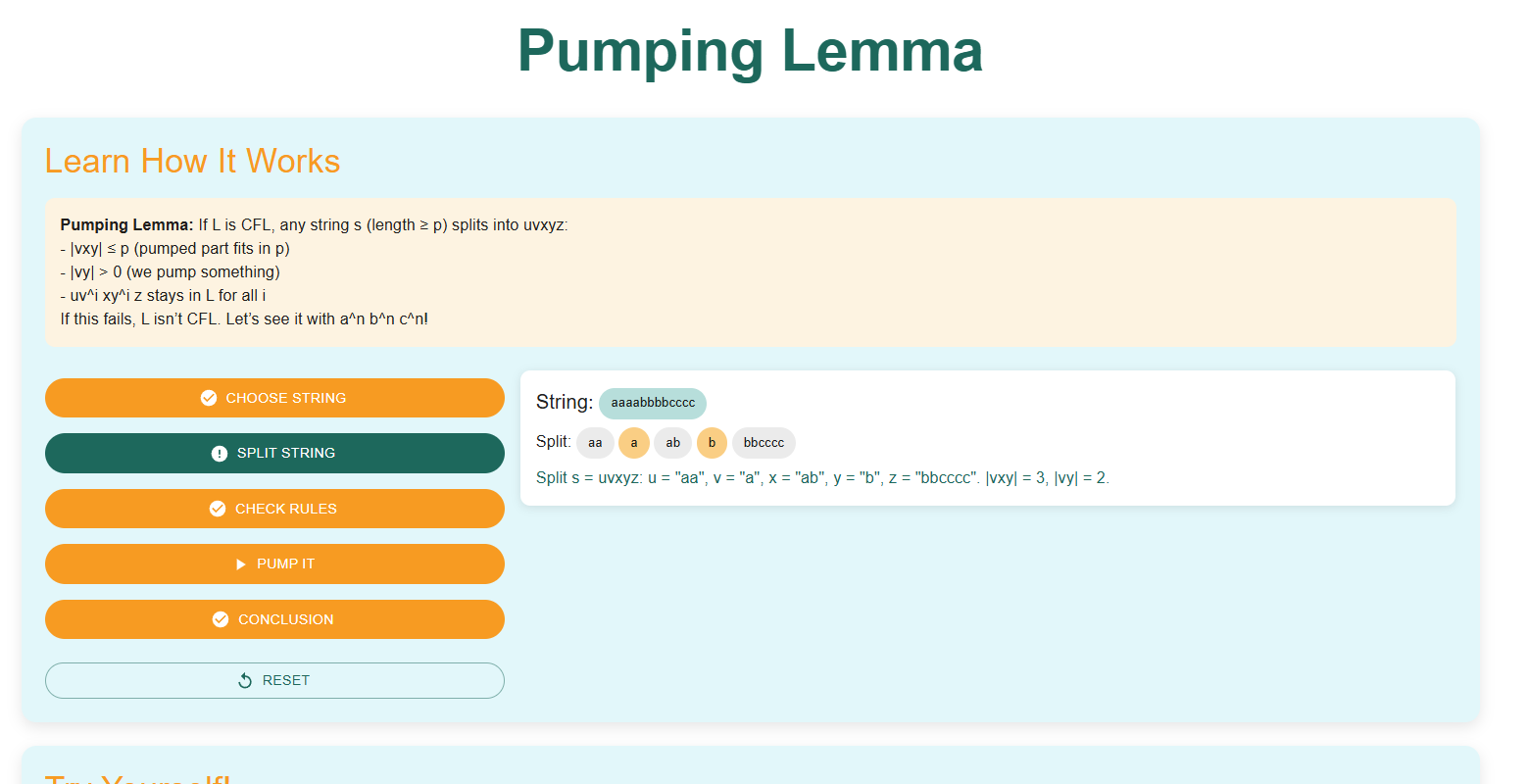The width and height of the screenshot is (1528, 784).
Task: Select the gray "ab" split chip
Action: click(x=673, y=443)
